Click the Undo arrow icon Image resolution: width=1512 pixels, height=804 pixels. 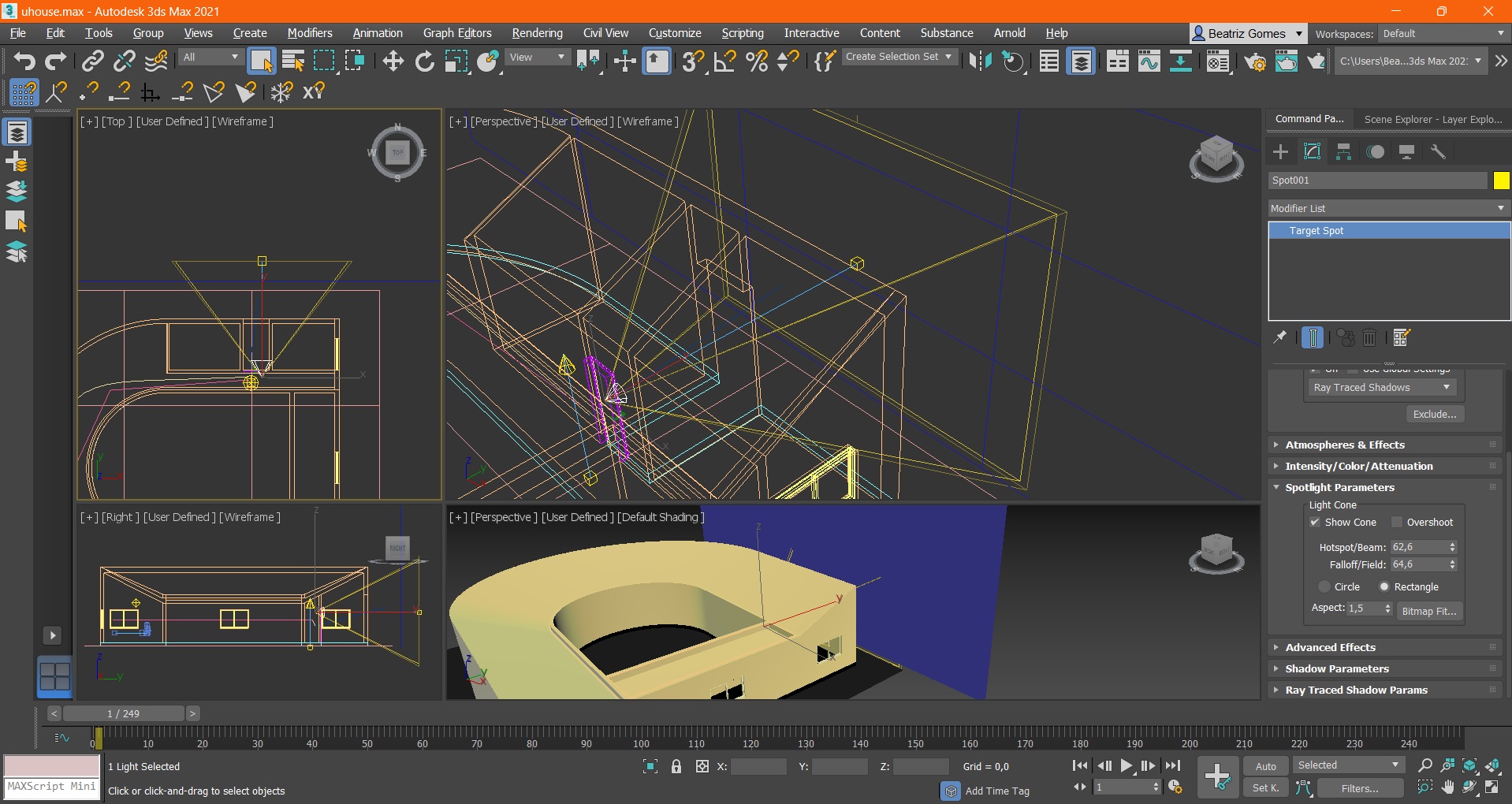click(24, 61)
